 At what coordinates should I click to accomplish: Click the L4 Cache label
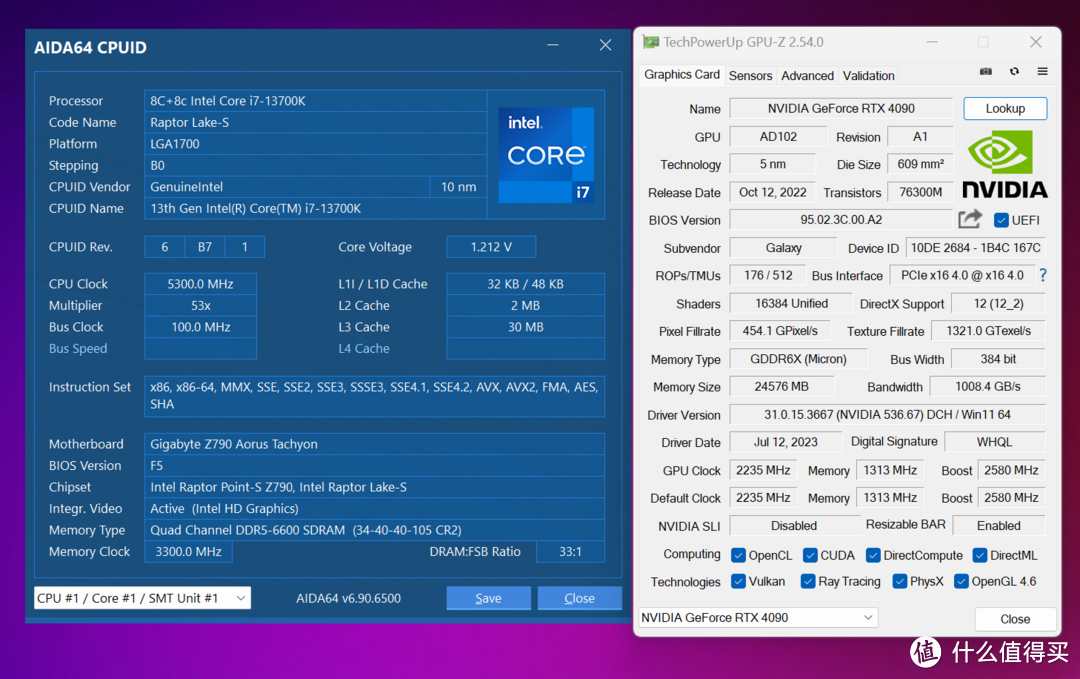coord(364,348)
